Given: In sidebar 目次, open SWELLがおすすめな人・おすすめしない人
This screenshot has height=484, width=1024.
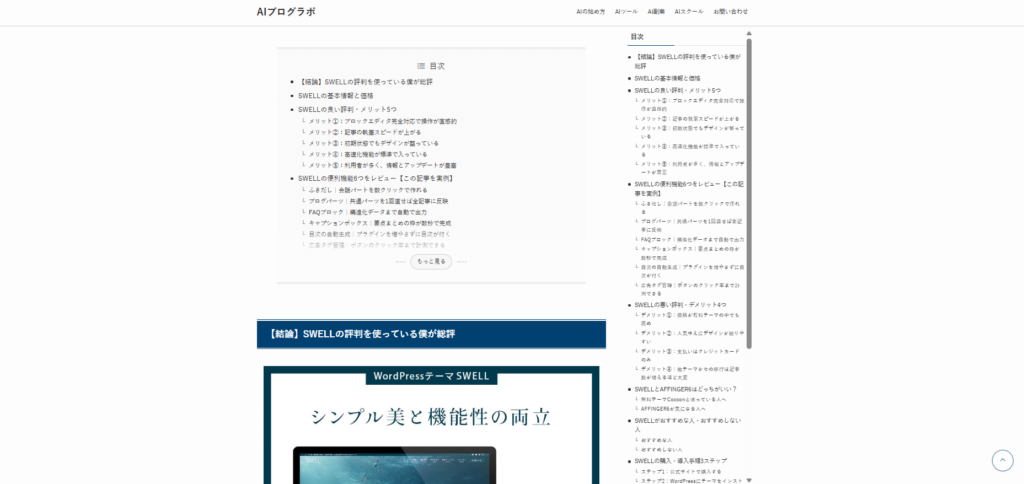Looking at the screenshot, I should point(688,425).
